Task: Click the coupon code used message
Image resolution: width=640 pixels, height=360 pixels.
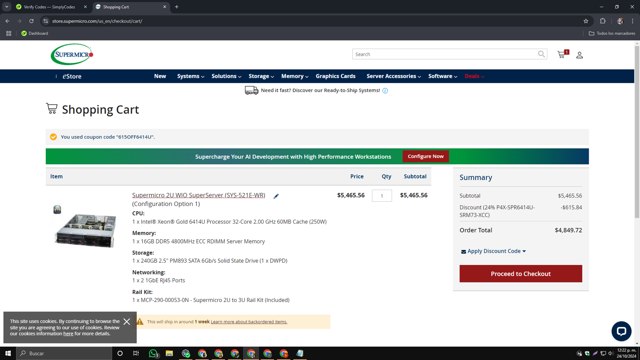Action: click(x=107, y=137)
